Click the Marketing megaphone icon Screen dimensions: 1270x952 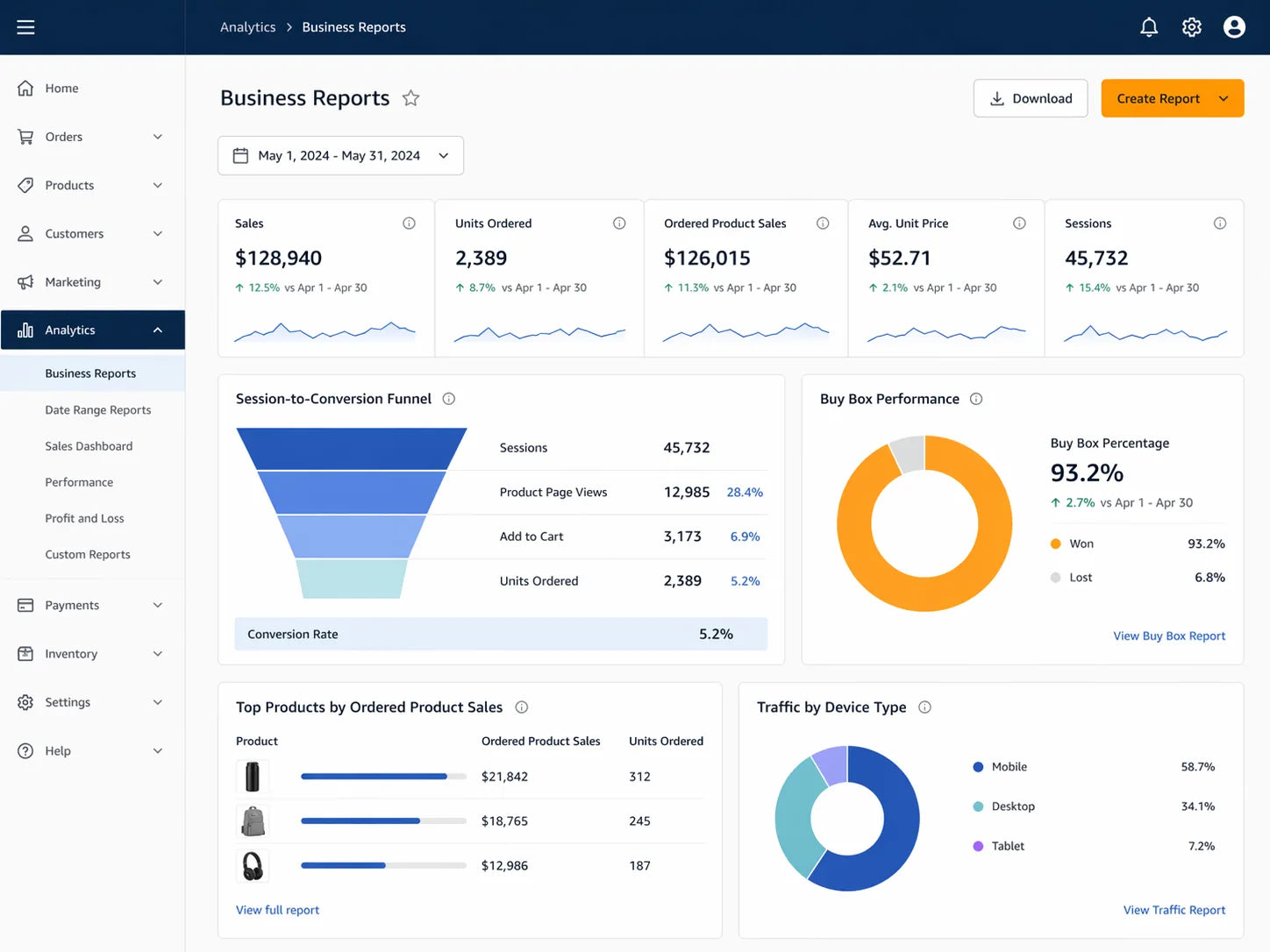[25, 281]
